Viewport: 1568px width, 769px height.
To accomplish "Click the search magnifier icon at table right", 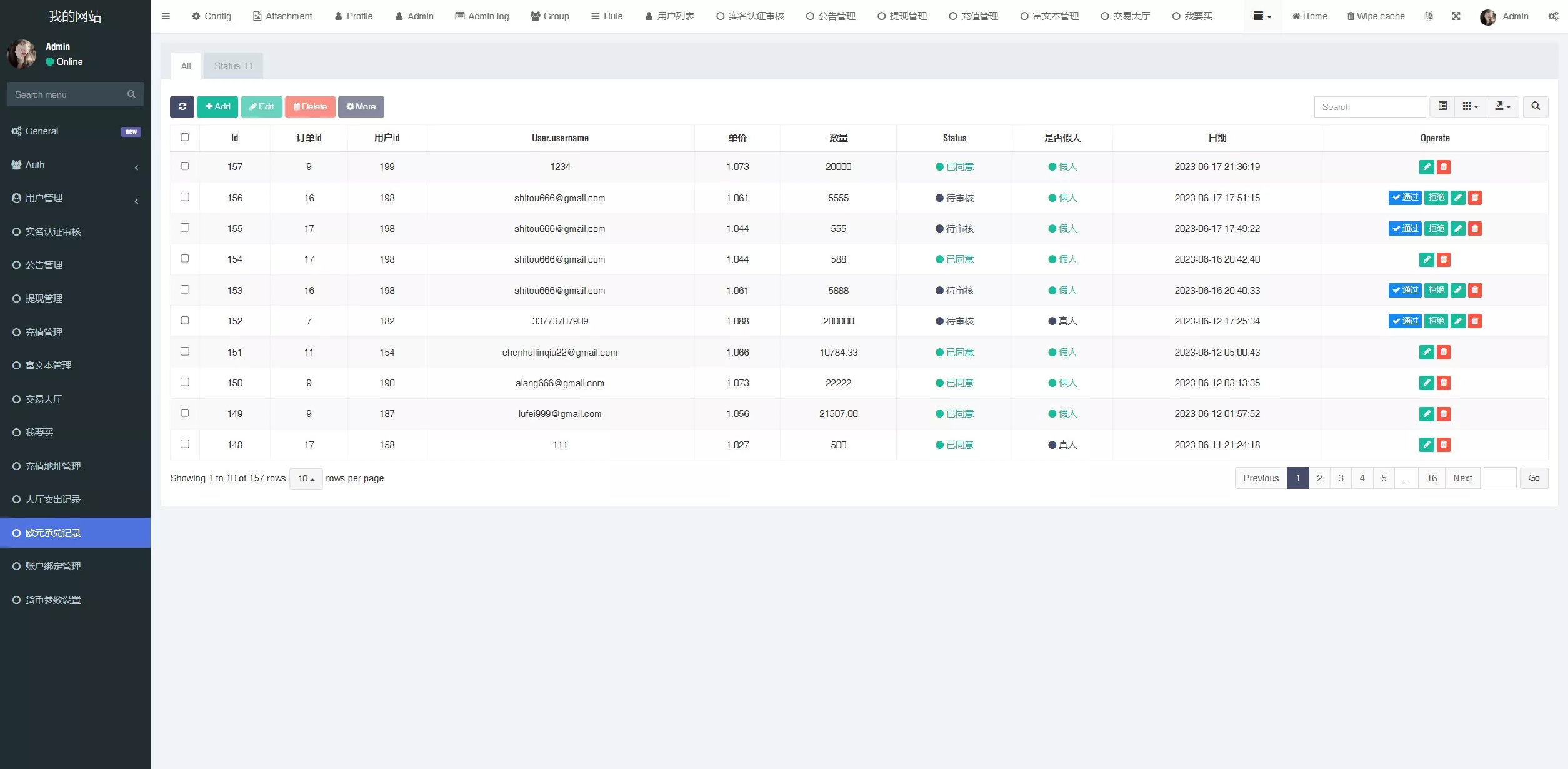I will [1535, 107].
